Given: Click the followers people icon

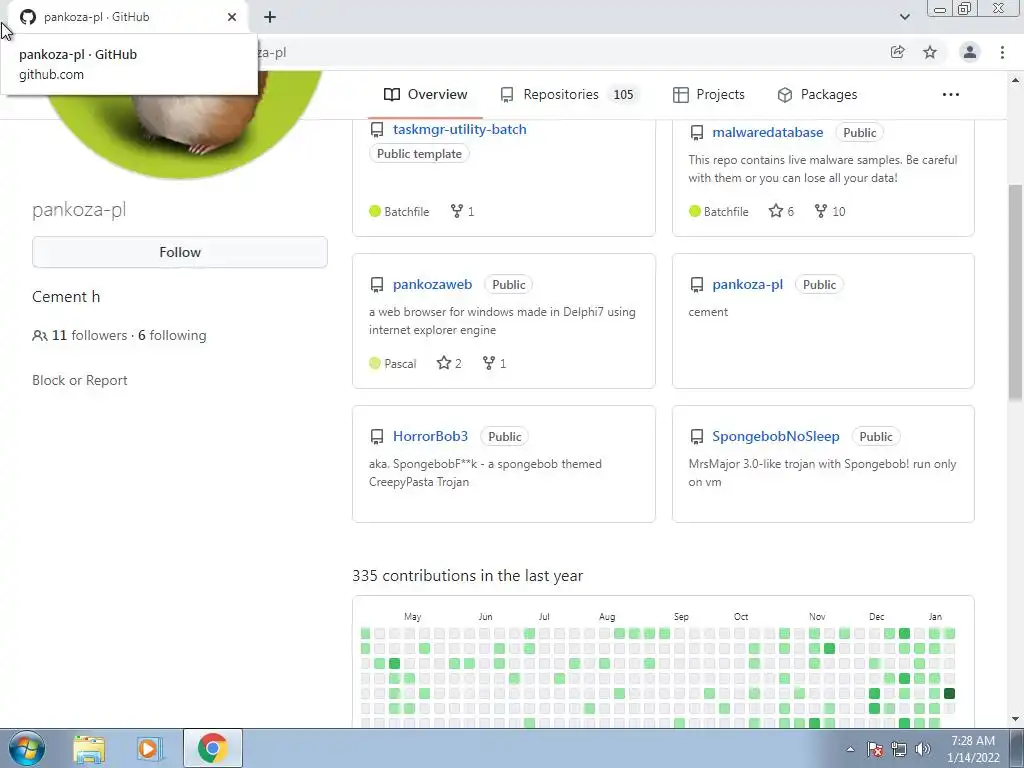Looking at the screenshot, I should [39, 336].
